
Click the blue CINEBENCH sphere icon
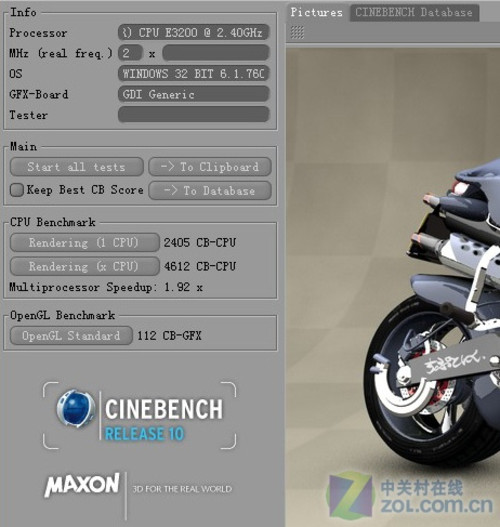[x=76, y=409]
